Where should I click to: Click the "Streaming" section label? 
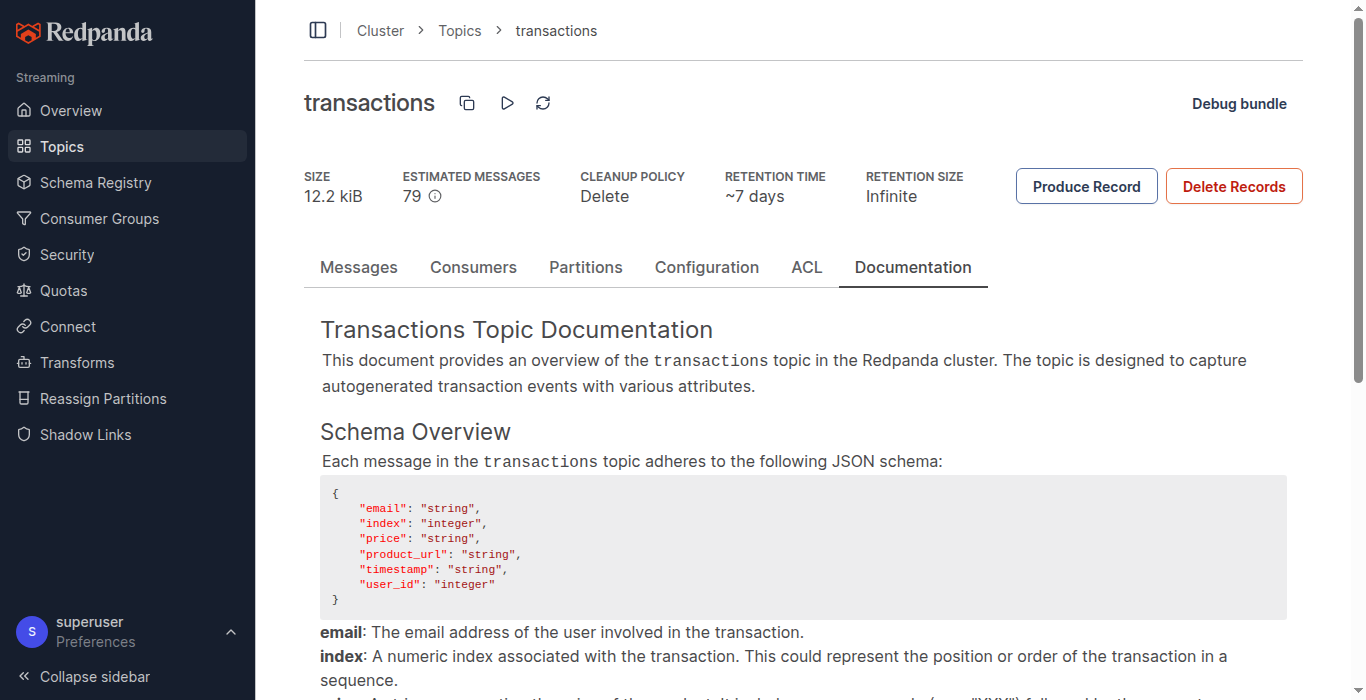pyautogui.click(x=45, y=78)
